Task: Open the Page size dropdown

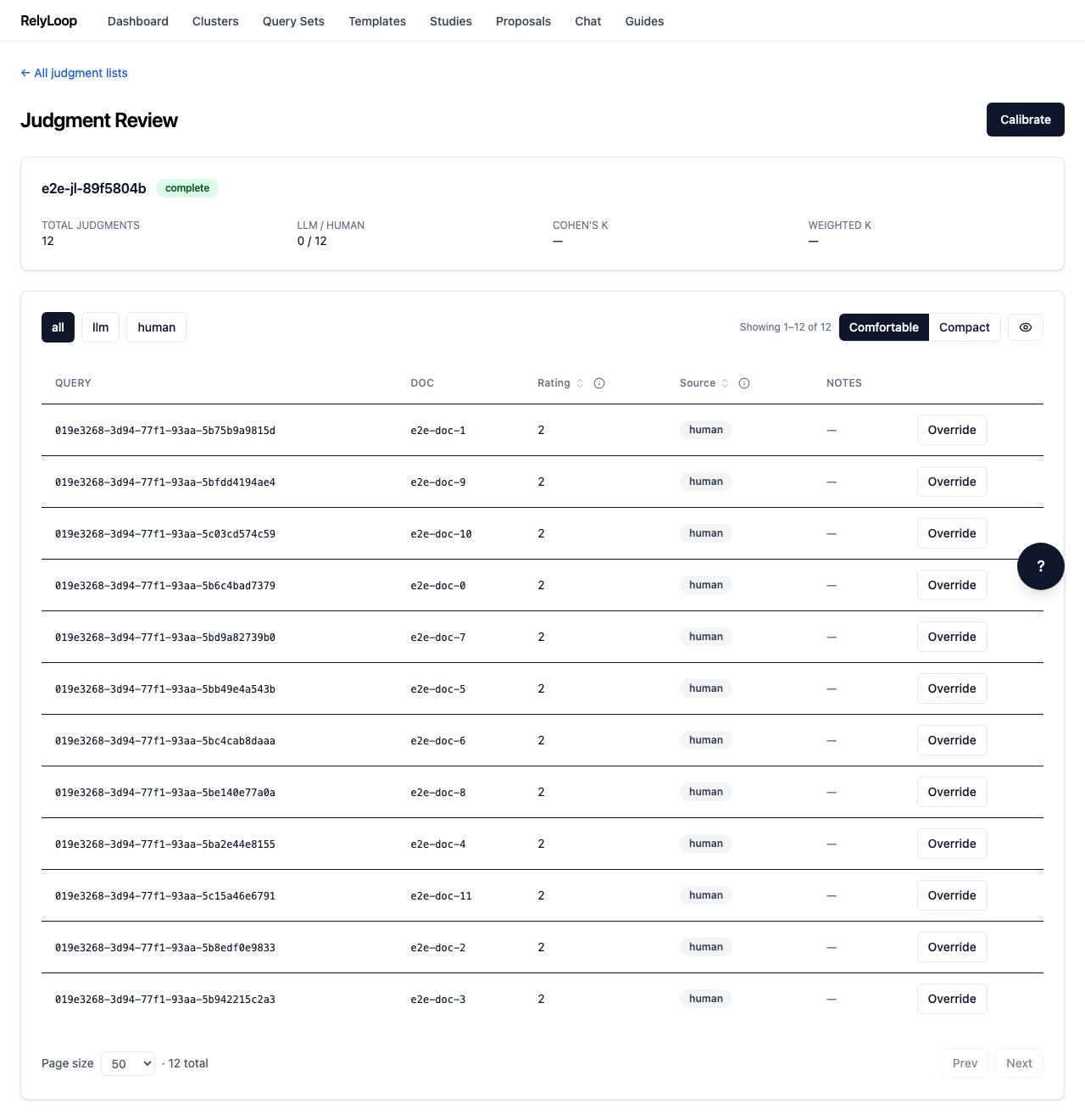Action: tap(128, 1063)
